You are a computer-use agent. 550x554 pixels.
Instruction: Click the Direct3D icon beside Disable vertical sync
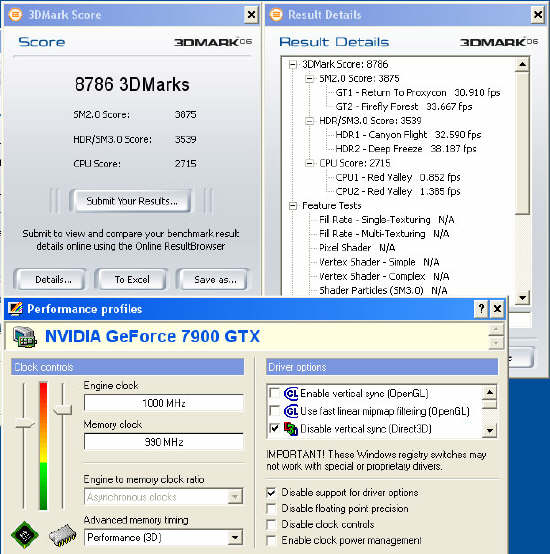(291, 429)
